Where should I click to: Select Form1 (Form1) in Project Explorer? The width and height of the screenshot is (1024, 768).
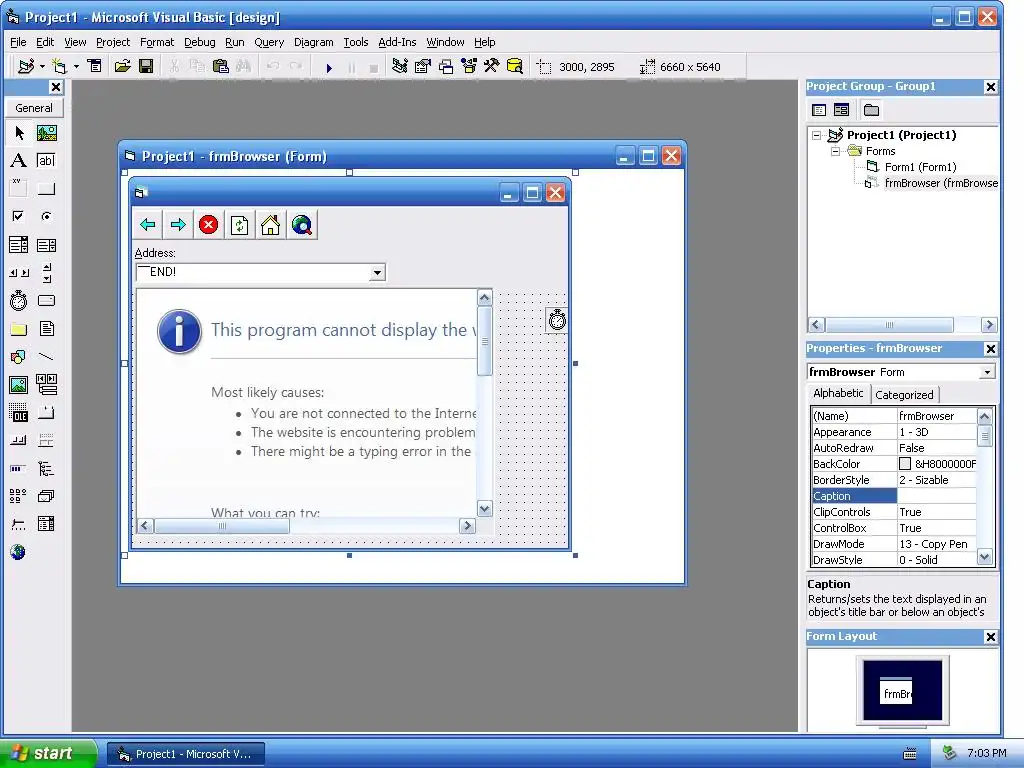tap(920, 167)
